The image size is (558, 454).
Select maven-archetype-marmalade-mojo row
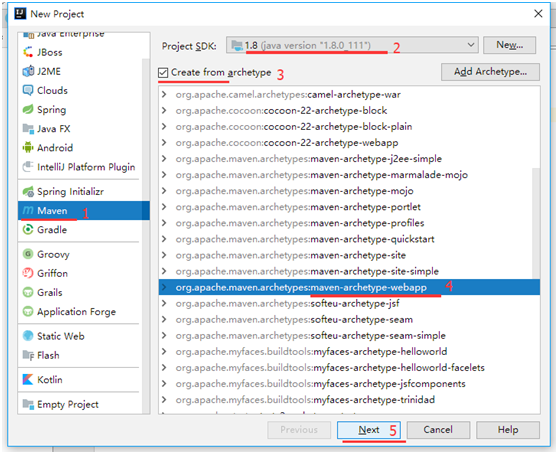pos(349,175)
